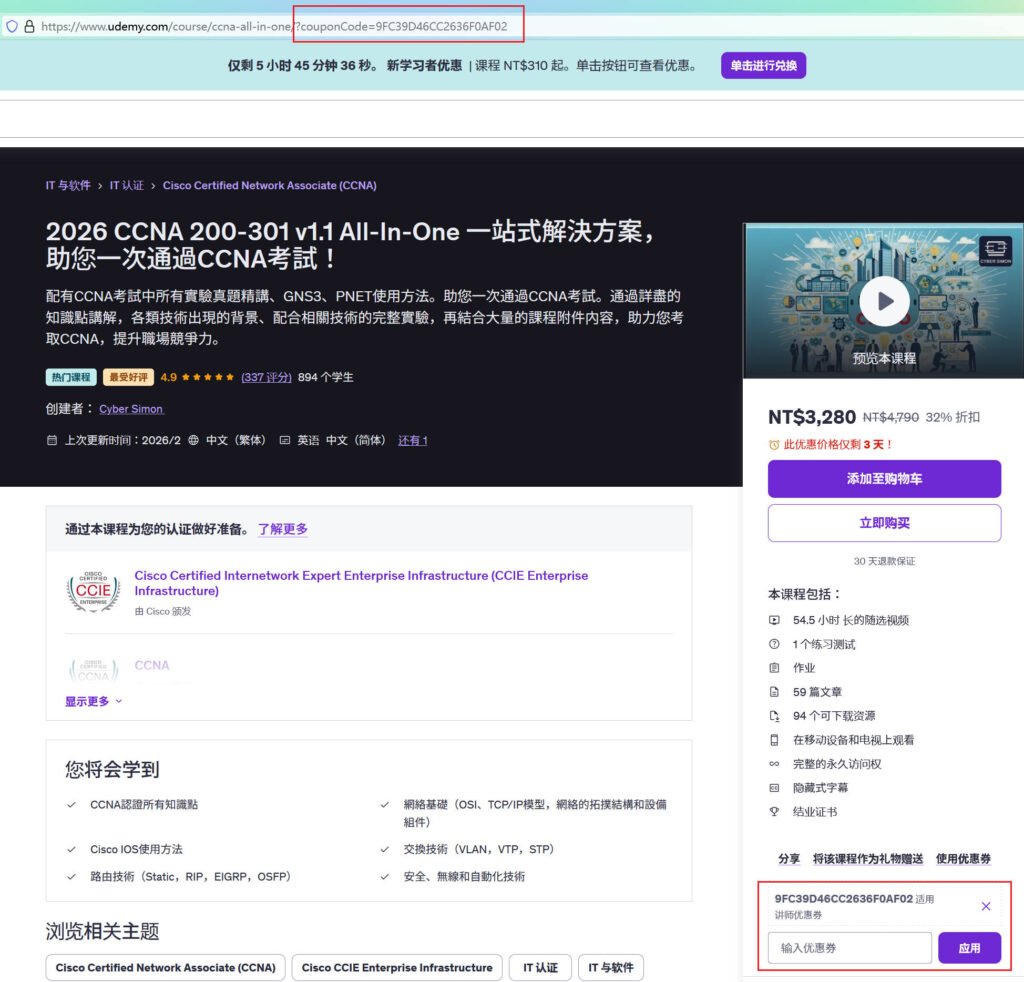Click the five-star rating icons
The image size is (1024, 982).
[x=208, y=377]
